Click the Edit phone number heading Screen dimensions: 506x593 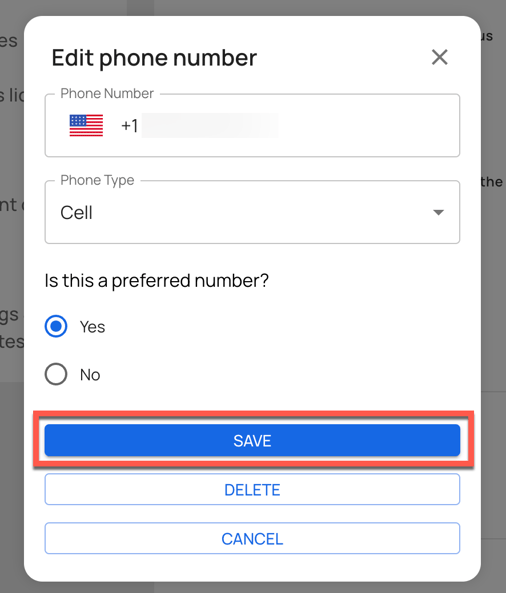[154, 58]
